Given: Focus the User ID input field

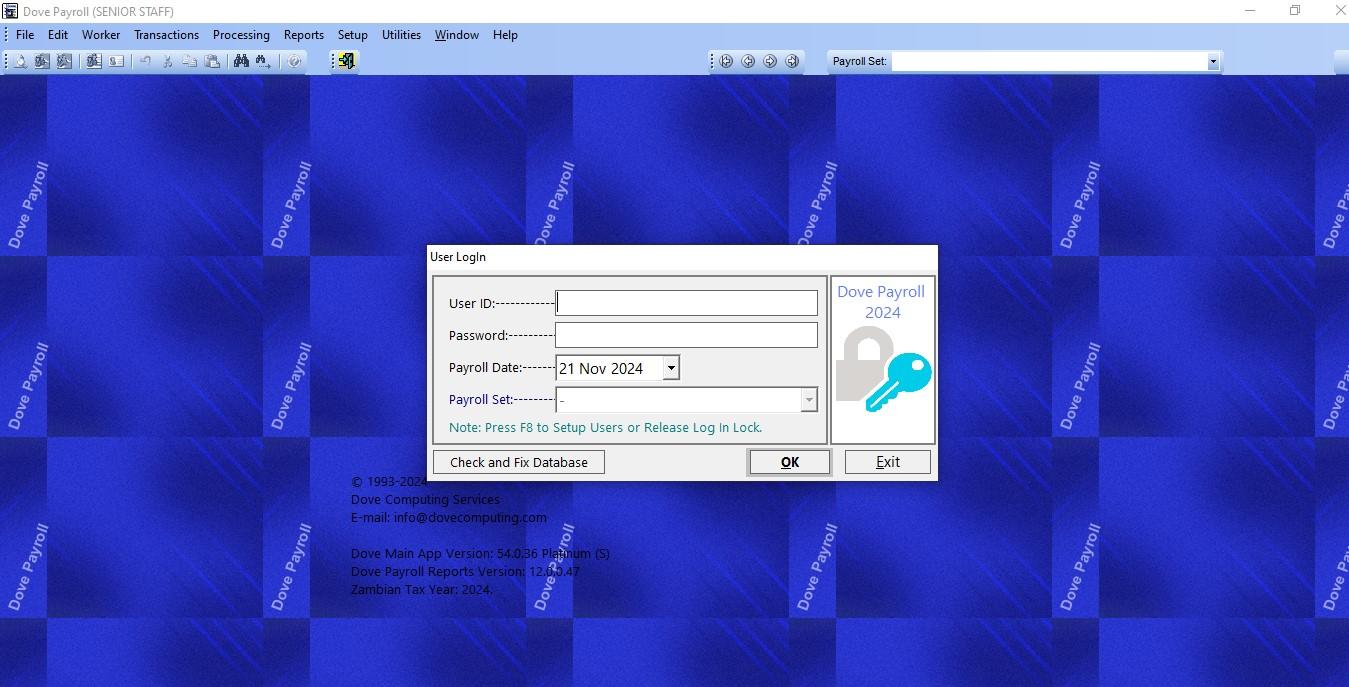Looking at the screenshot, I should (686, 303).
